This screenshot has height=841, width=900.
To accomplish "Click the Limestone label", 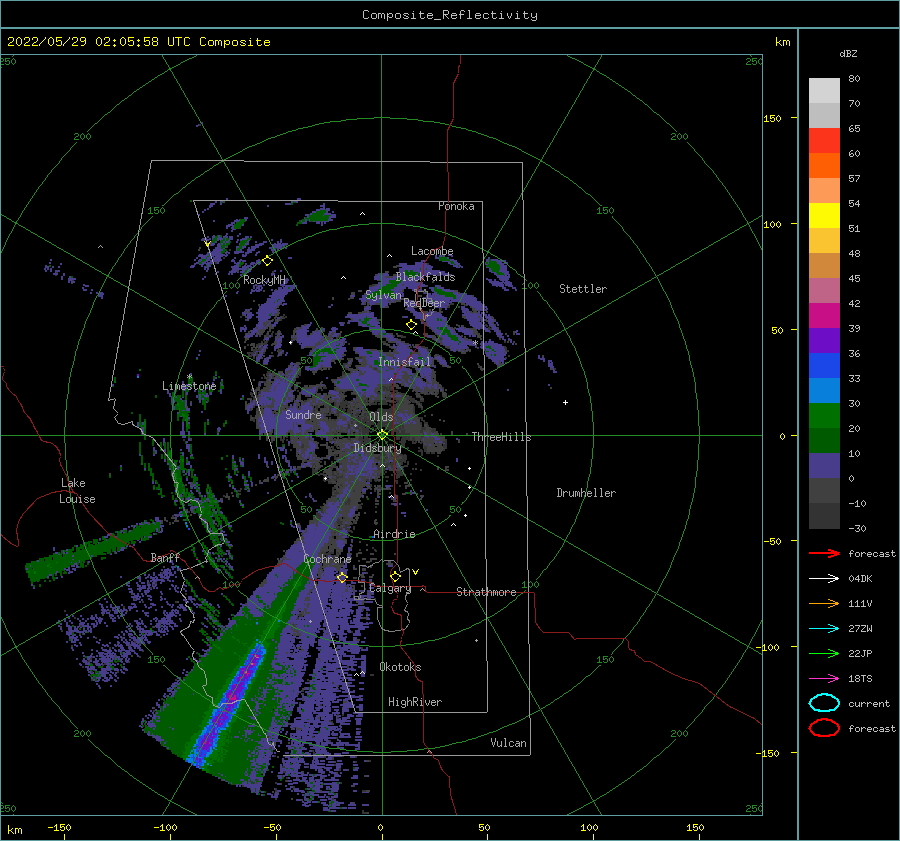I will [189, 386].
